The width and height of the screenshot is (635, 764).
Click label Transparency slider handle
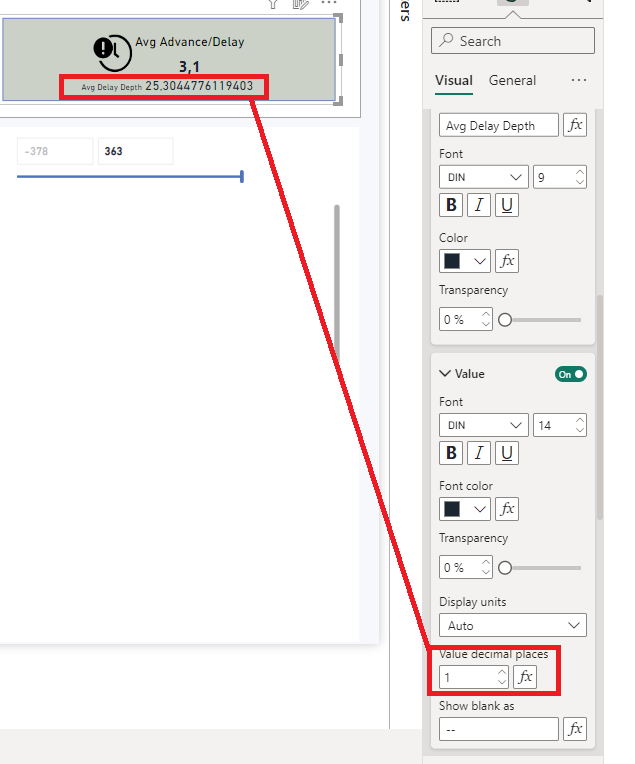[x=505, y=320]
